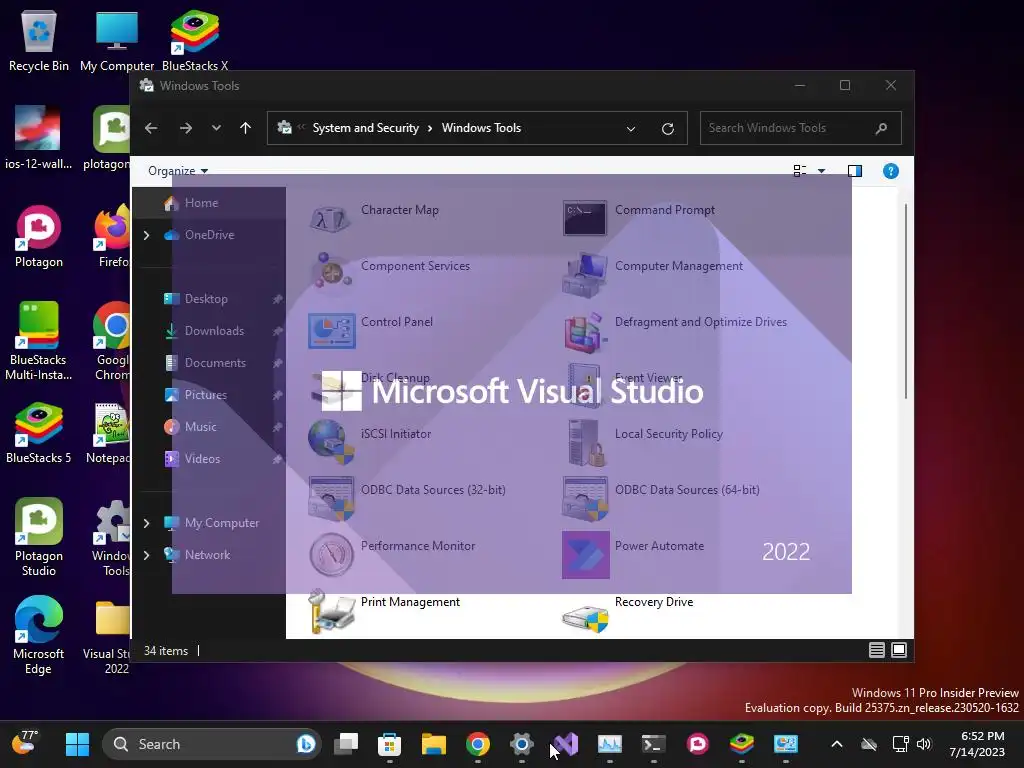Viewport: 1024px width, 768px height.
Task: Open ODBC Data Sources (64-bit) icon
Action: coord(584,498)
